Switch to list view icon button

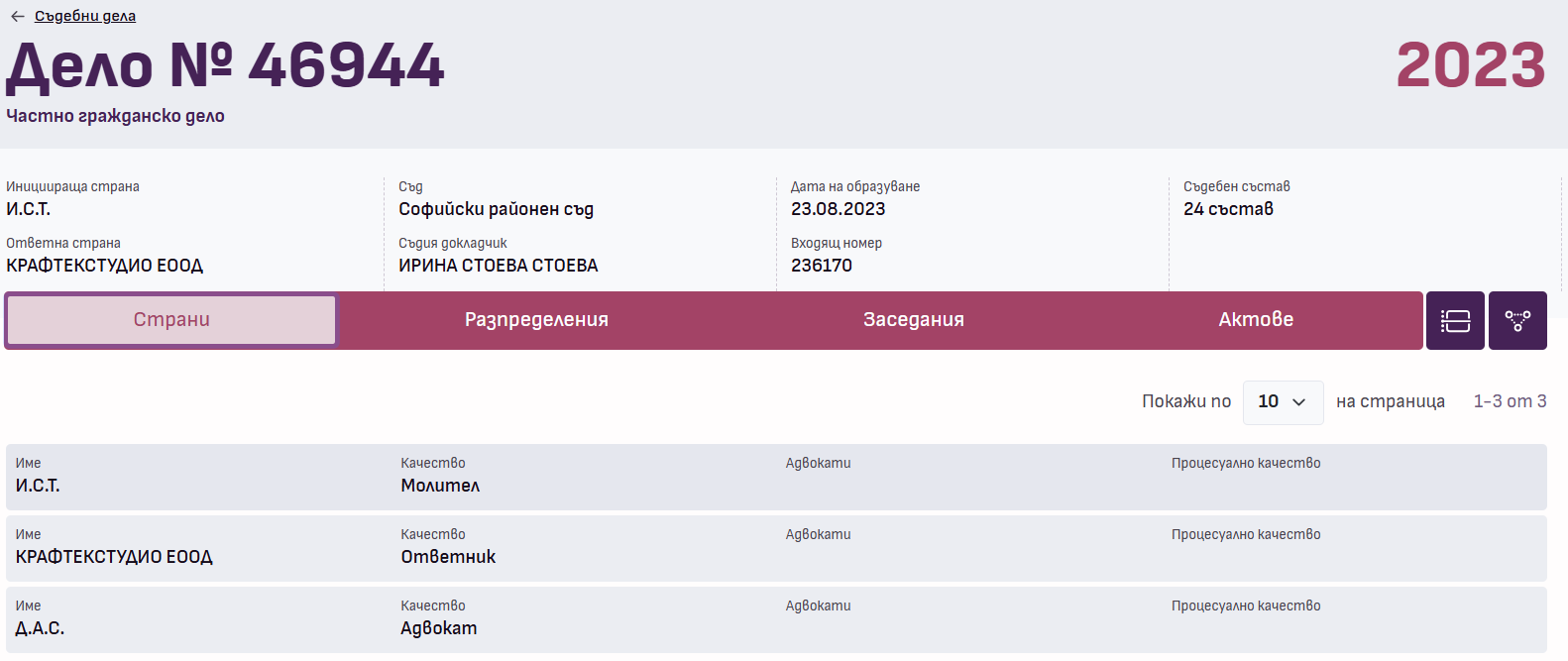click(x=1454, y=320)
